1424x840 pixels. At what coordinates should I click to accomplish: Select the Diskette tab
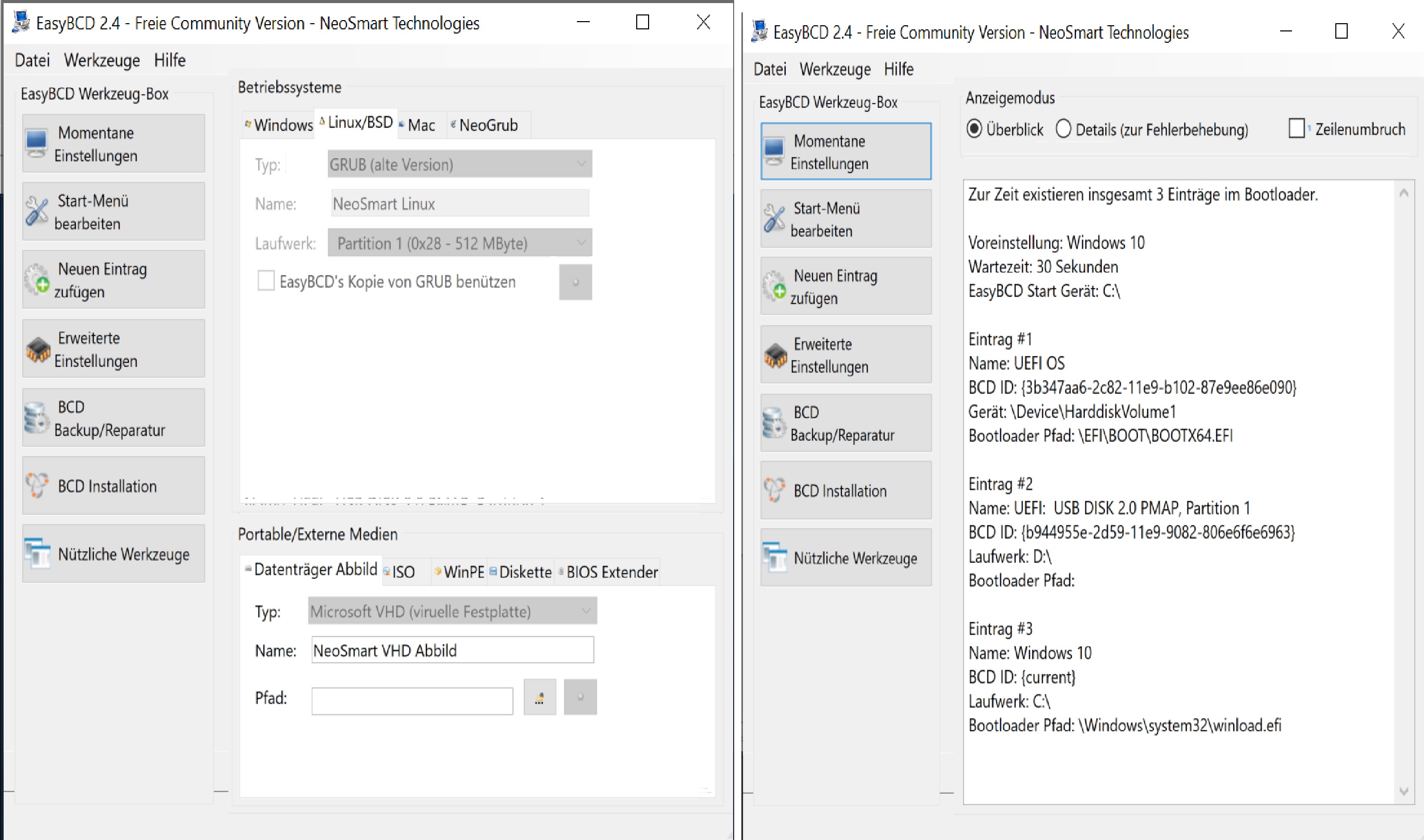click(520, 572)
